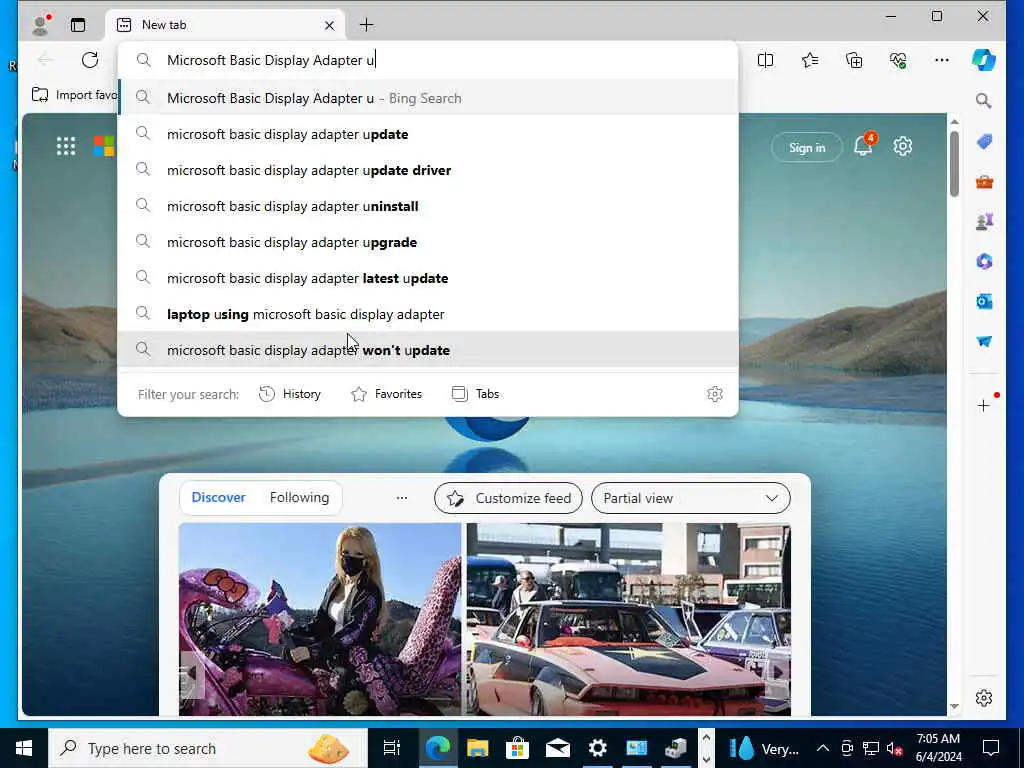
Task: Open the sidebar Games chess icon
Action: click(984, 221)
